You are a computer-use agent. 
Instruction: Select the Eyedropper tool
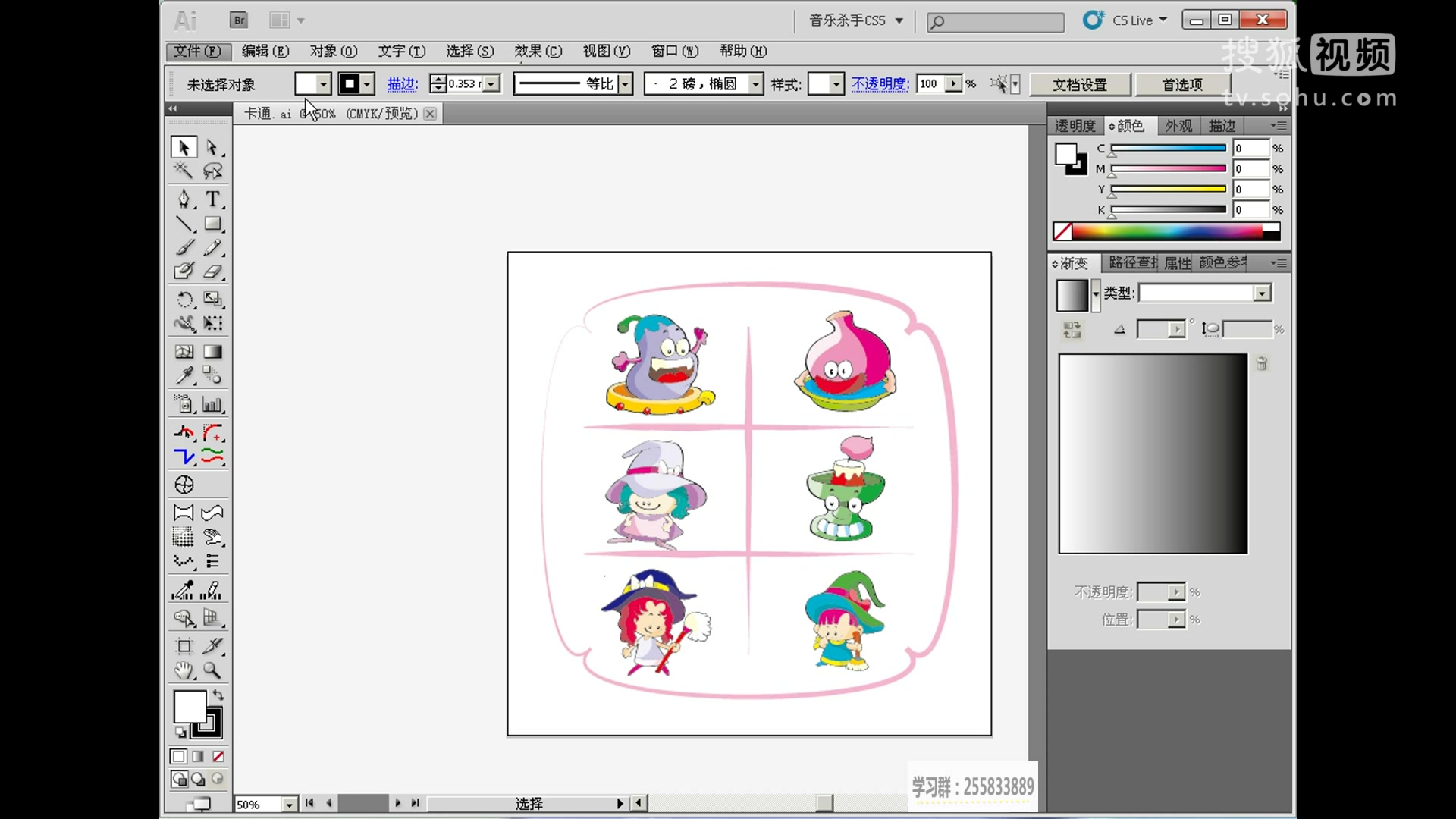coord(184,375)
